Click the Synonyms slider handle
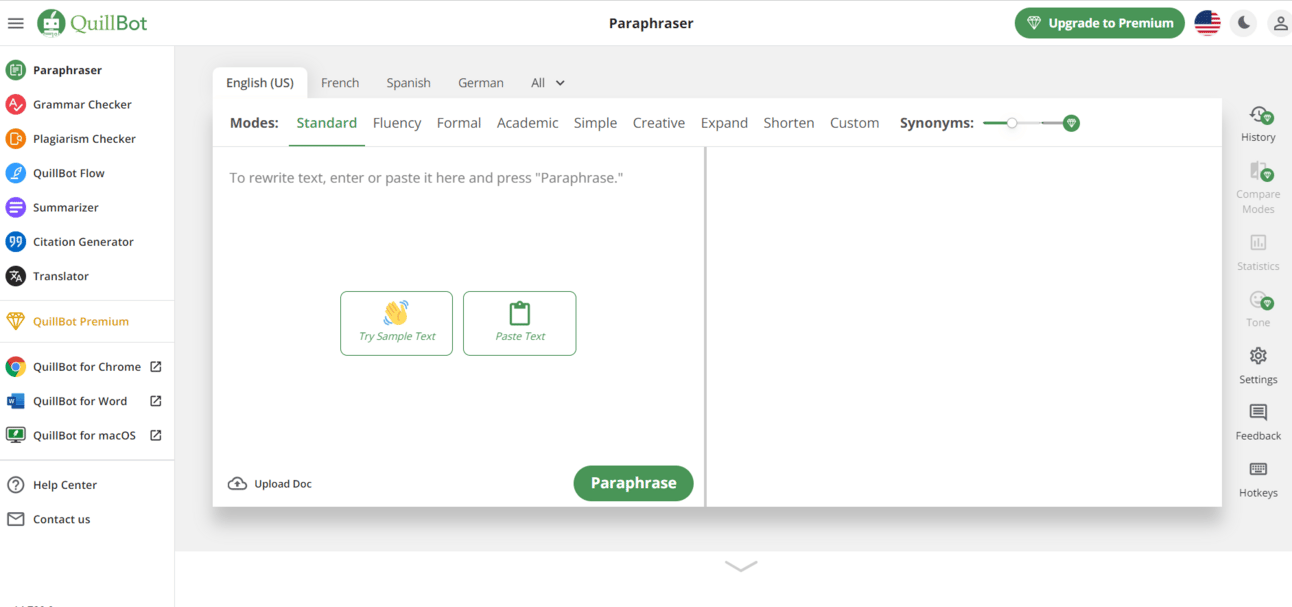 pyautogui.click(x=1012, y=123)
